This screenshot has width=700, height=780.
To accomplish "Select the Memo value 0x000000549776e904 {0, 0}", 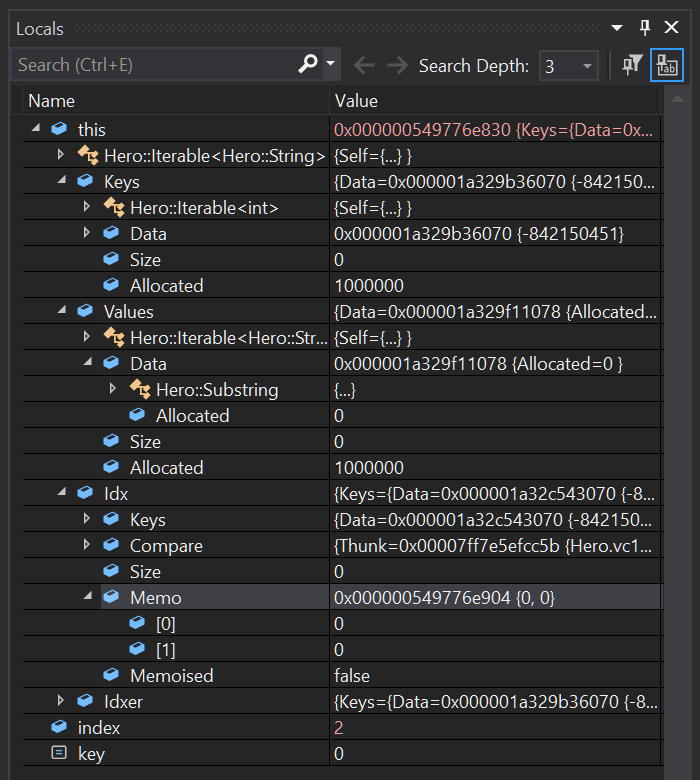I will [444, 598].
